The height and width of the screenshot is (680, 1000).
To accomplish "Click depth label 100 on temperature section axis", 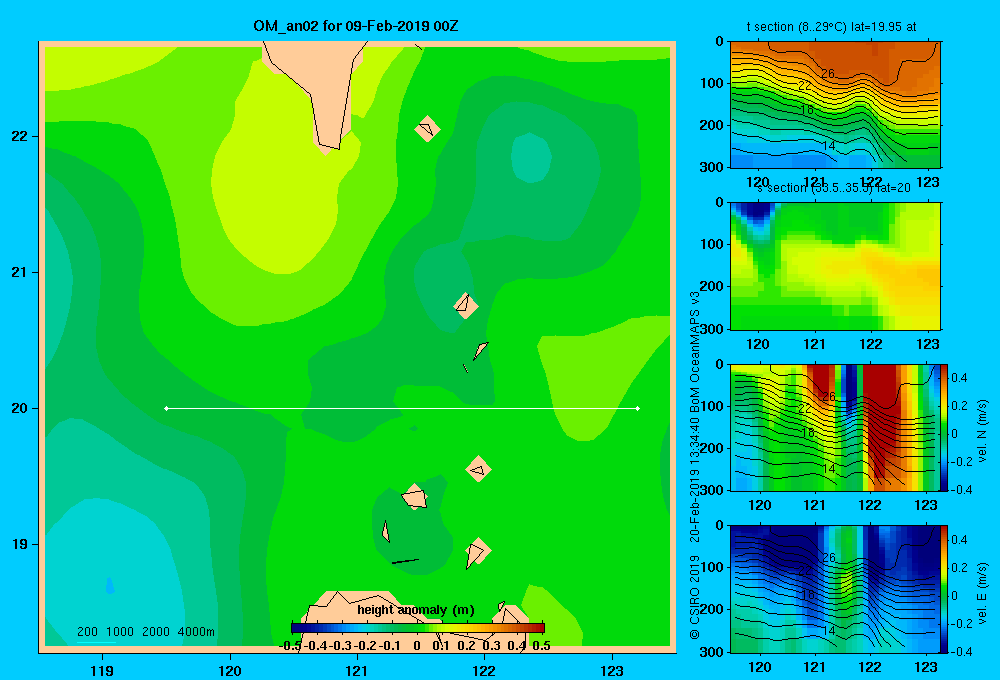I will (x=713, y=83).
